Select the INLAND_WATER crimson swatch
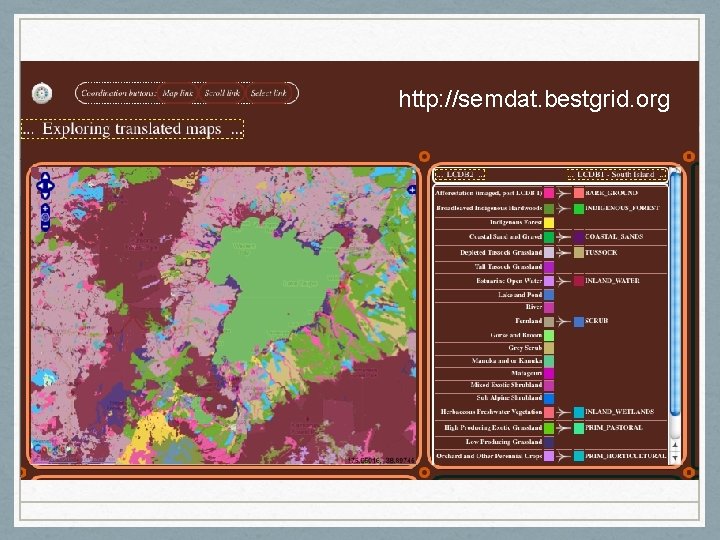720x540 pixels. (x=579, y=281)
